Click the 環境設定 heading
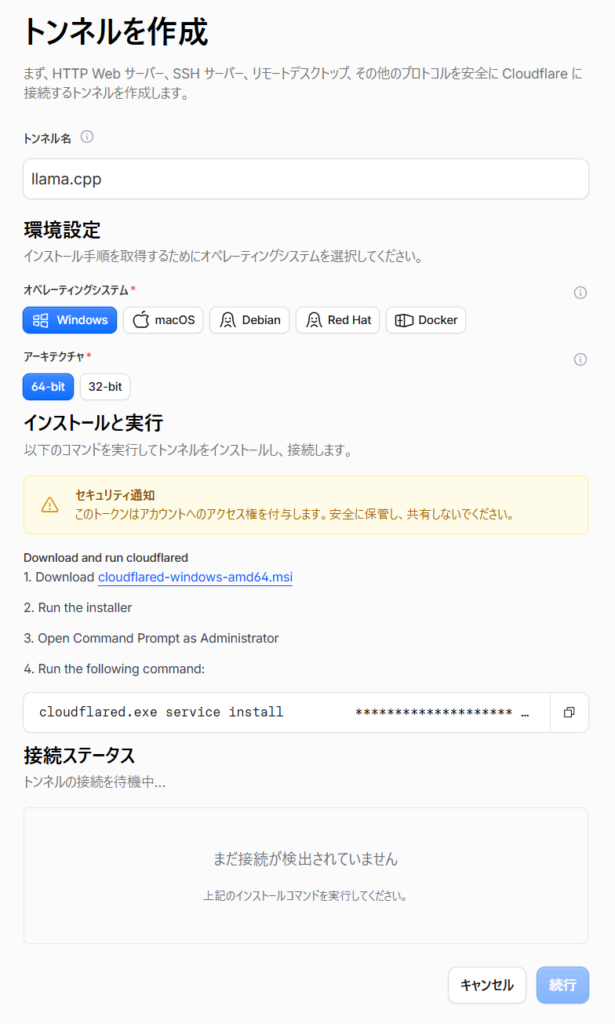 pyautogui.click(x=62, y=230)
